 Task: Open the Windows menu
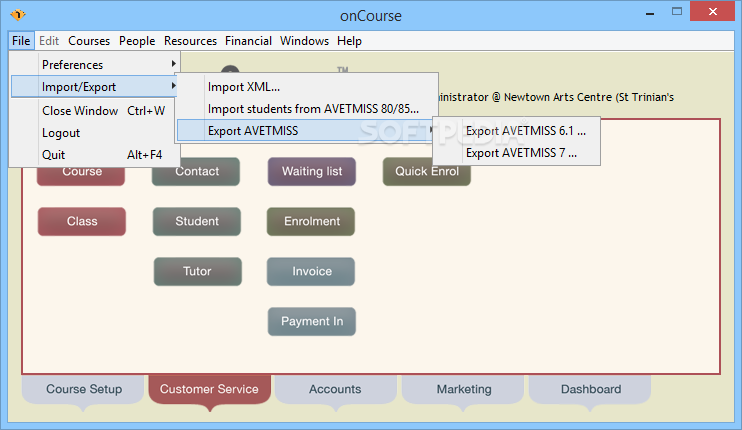click(x=304, y=41)
